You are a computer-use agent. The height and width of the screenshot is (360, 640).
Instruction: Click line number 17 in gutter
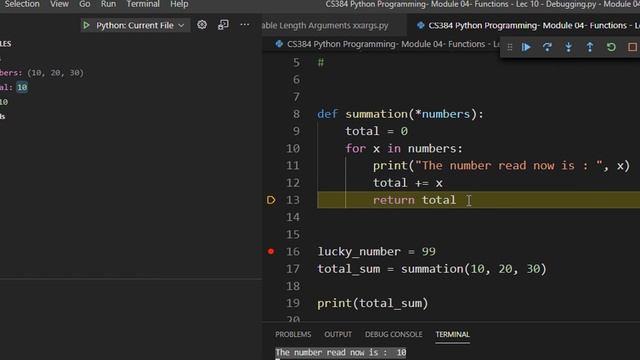(x=293, y=269)
